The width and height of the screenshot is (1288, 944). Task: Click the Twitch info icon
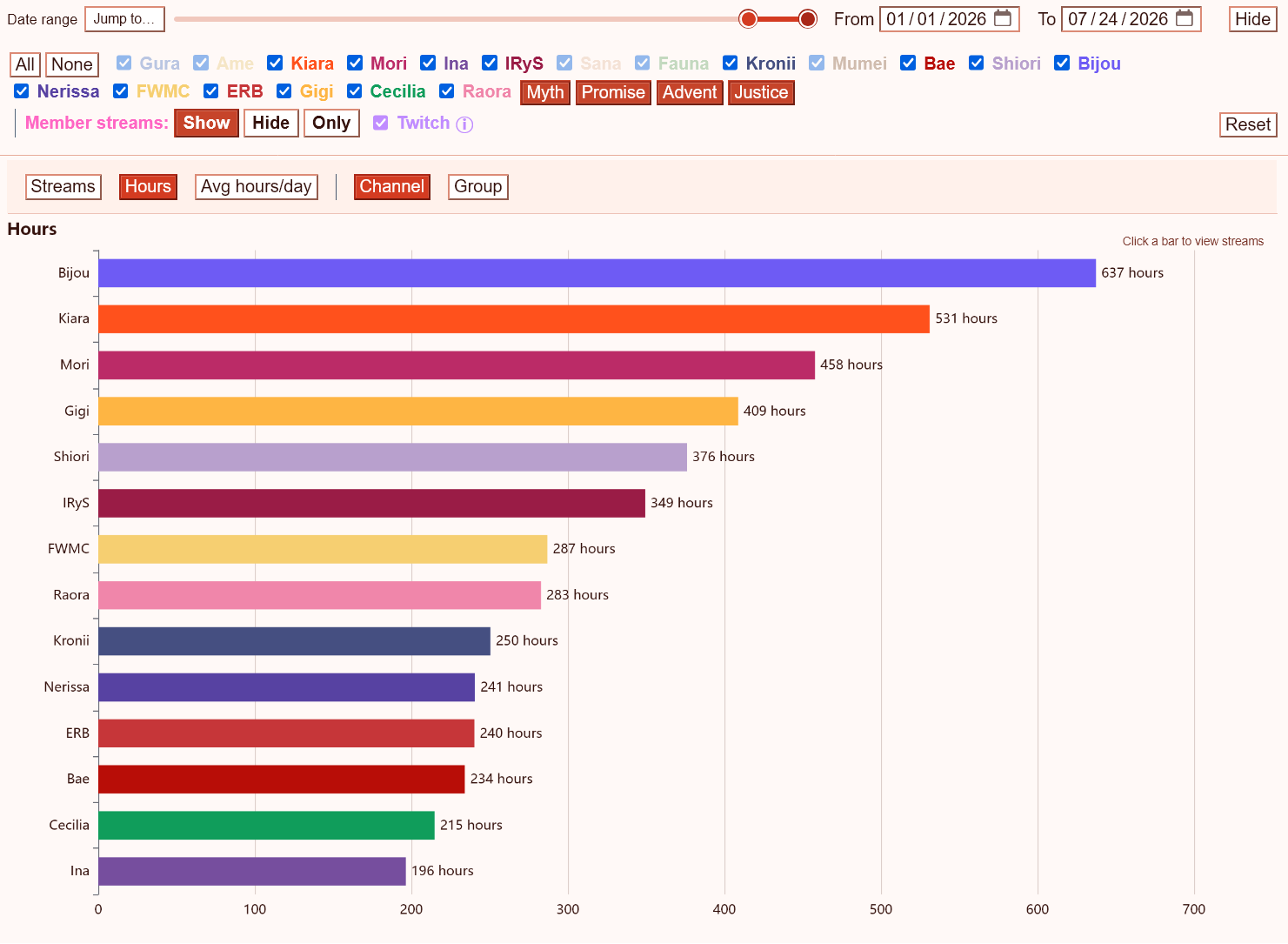click(x=464, y=124)
